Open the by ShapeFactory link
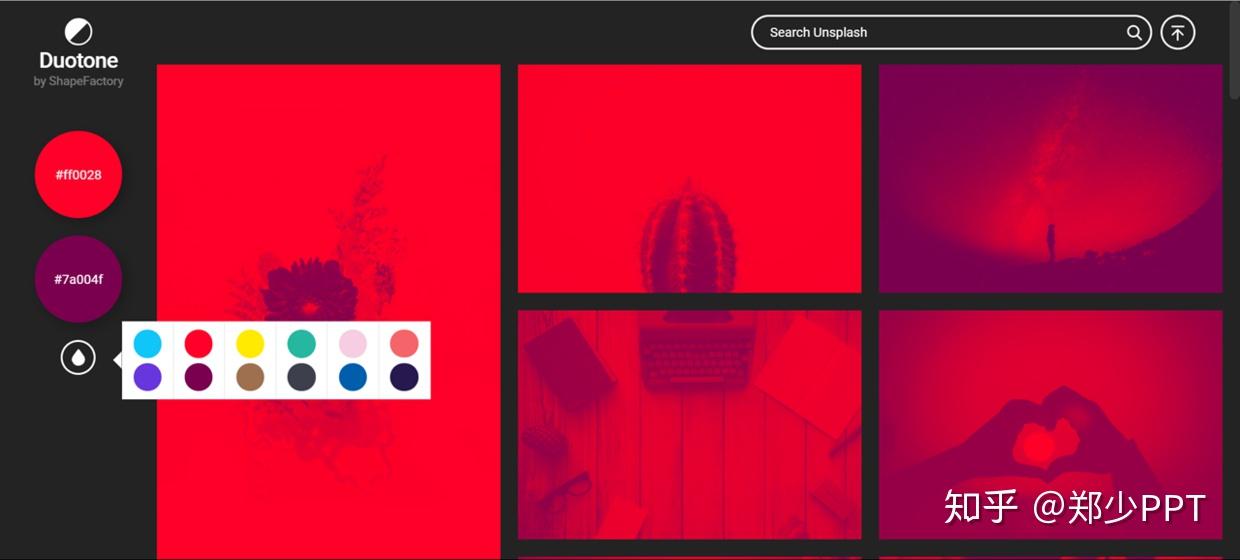1240x560 pixels. (78, 82)
